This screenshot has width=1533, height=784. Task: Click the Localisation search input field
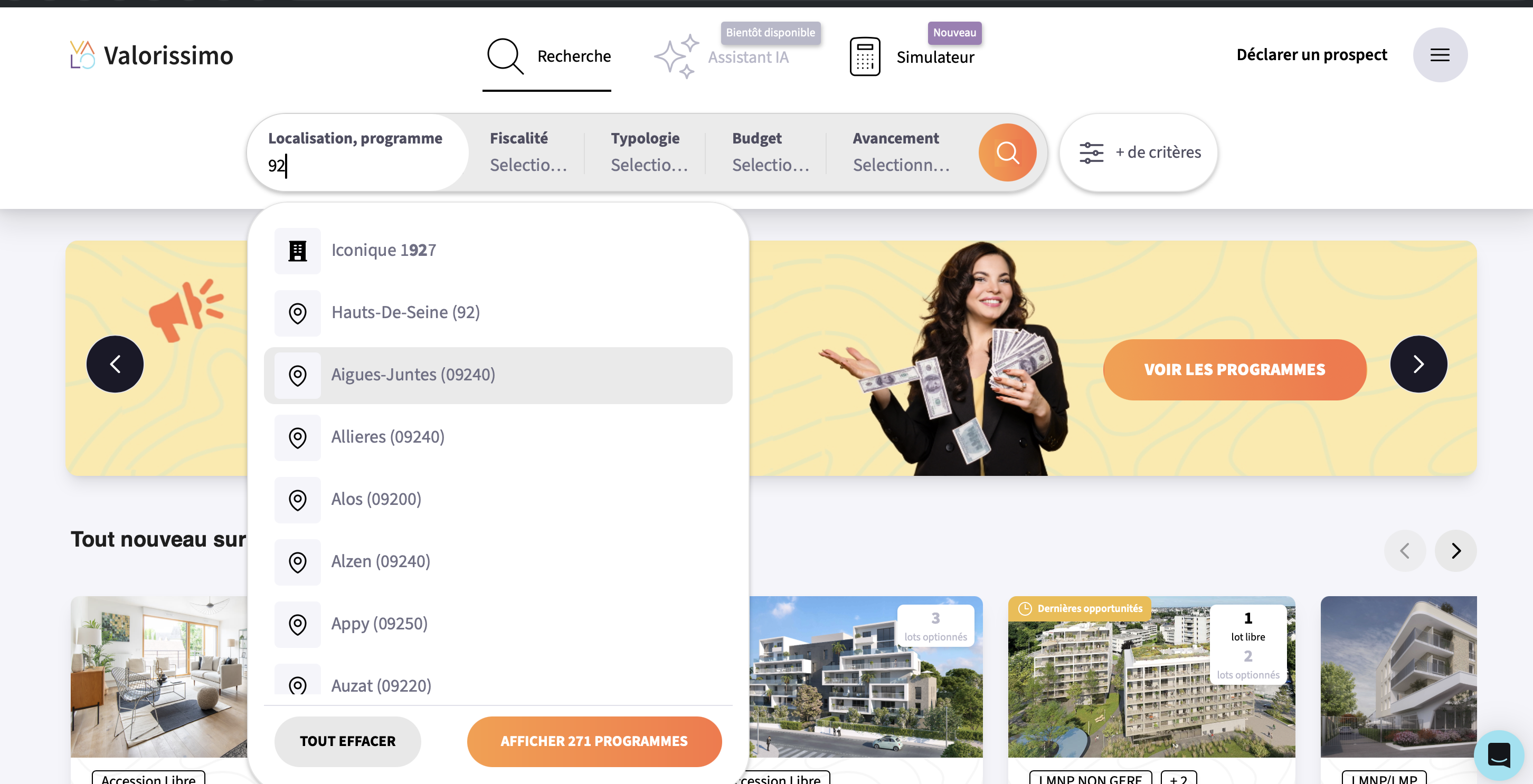click(357, 165)
